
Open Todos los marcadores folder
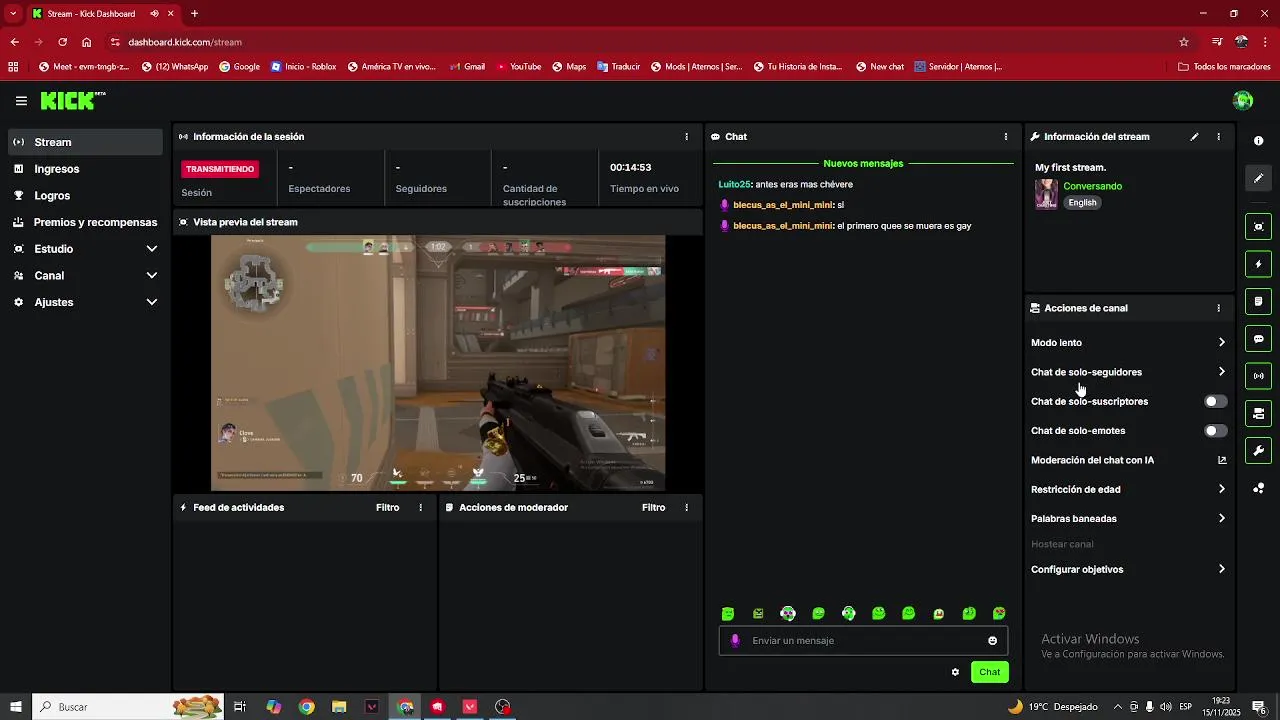coord(1225,67)
